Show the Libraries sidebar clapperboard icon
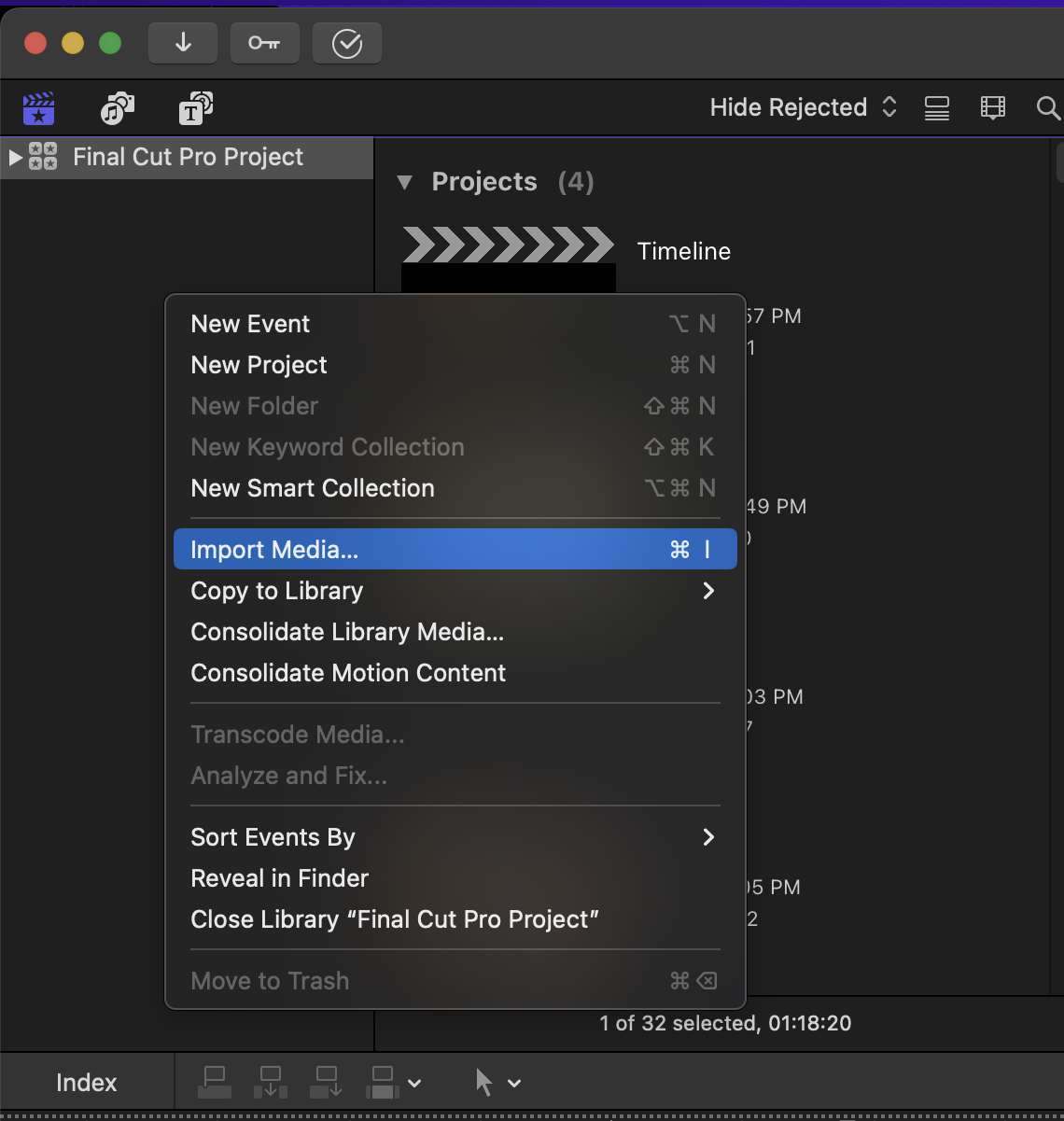 click(x=39, y=108)
